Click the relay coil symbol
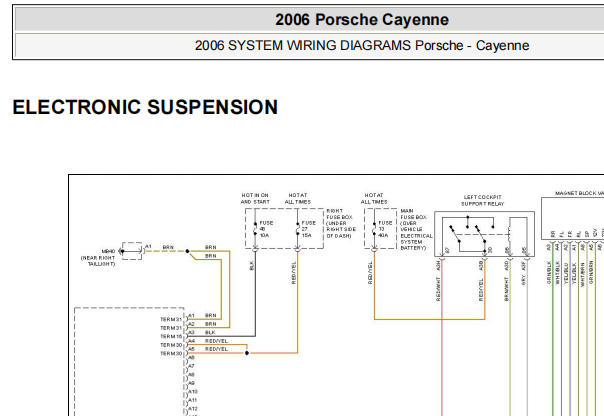The height and width of the screenshot is (416, 604). point(509,234)
